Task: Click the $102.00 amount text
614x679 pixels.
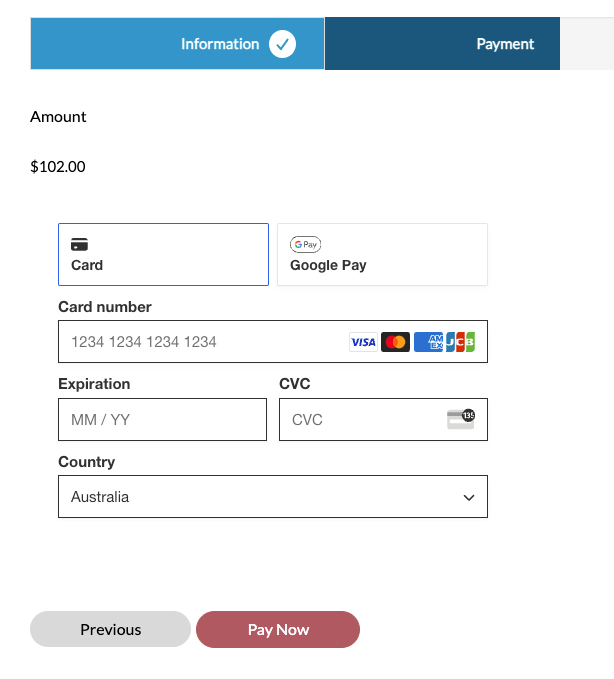Action: pos(58,167)
